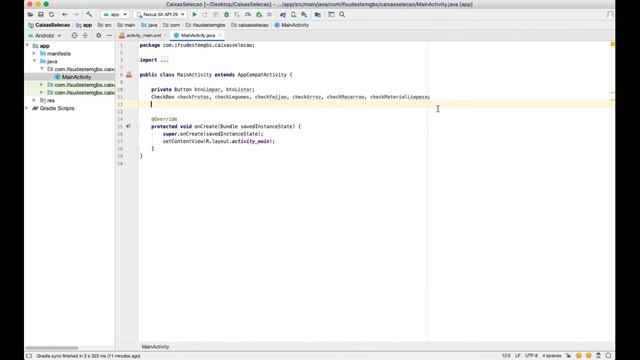Open the Project panel settings gear
Viewport: 640px width, 360px height.
click(98, 36)
